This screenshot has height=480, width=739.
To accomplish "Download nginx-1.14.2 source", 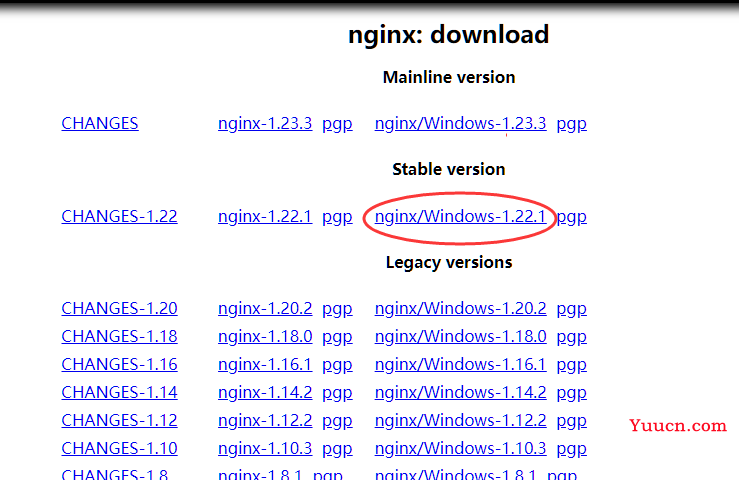I will pyautogui.click(x=265, y=392).
